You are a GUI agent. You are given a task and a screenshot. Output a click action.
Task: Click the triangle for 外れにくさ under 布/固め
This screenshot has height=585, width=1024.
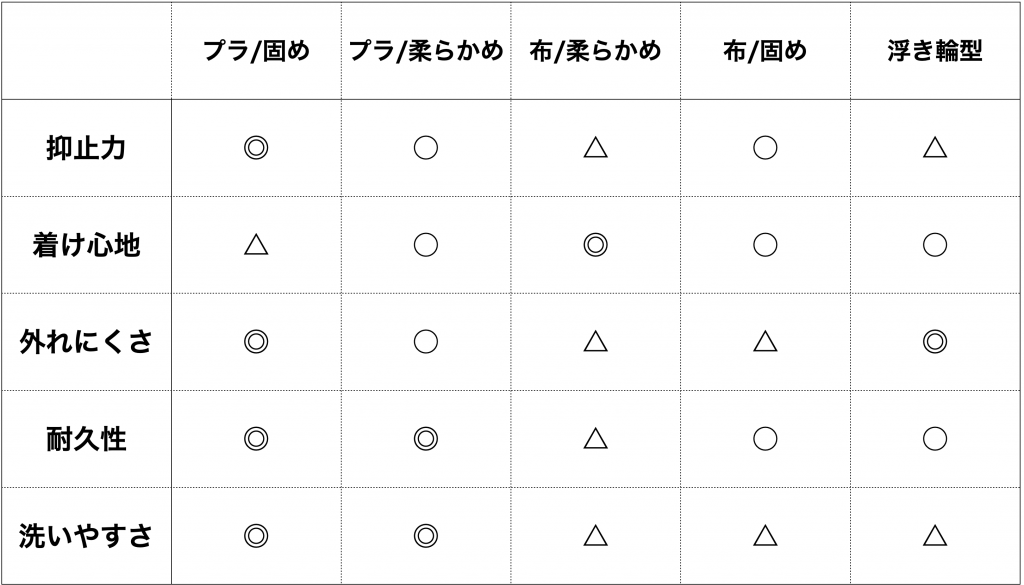765,341
